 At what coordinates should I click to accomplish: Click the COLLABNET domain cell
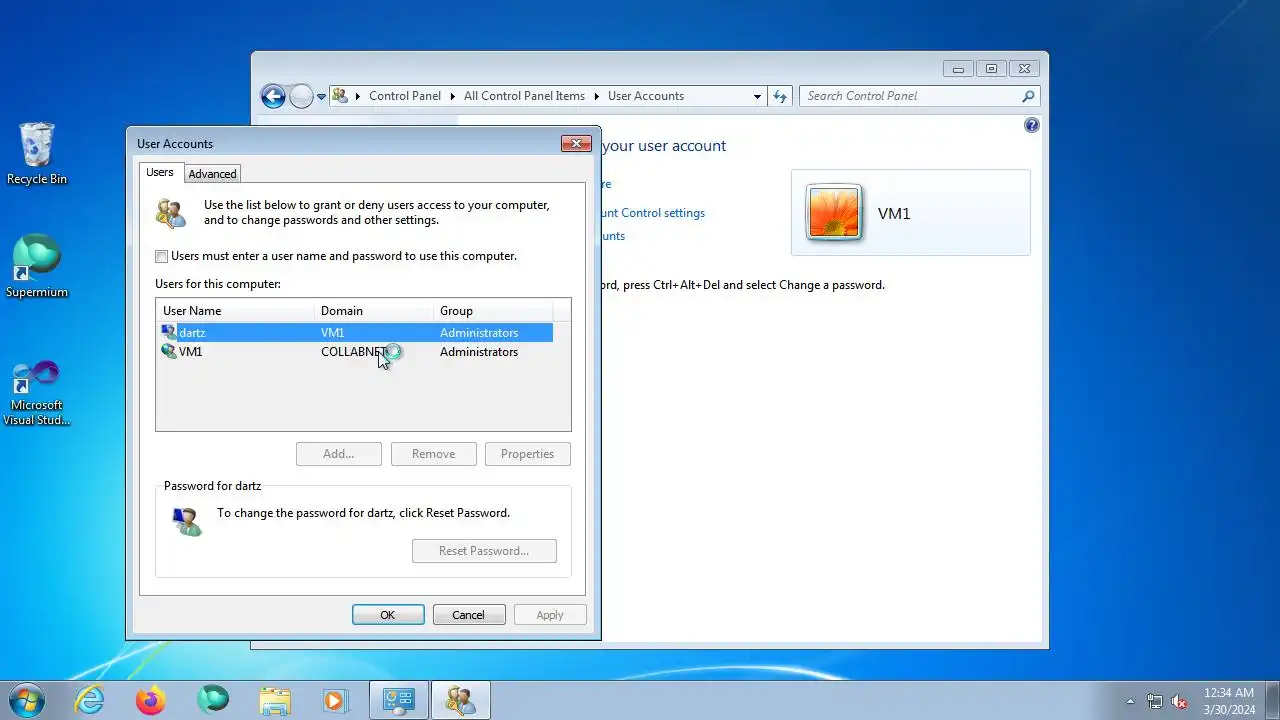[x=353, y=352]
